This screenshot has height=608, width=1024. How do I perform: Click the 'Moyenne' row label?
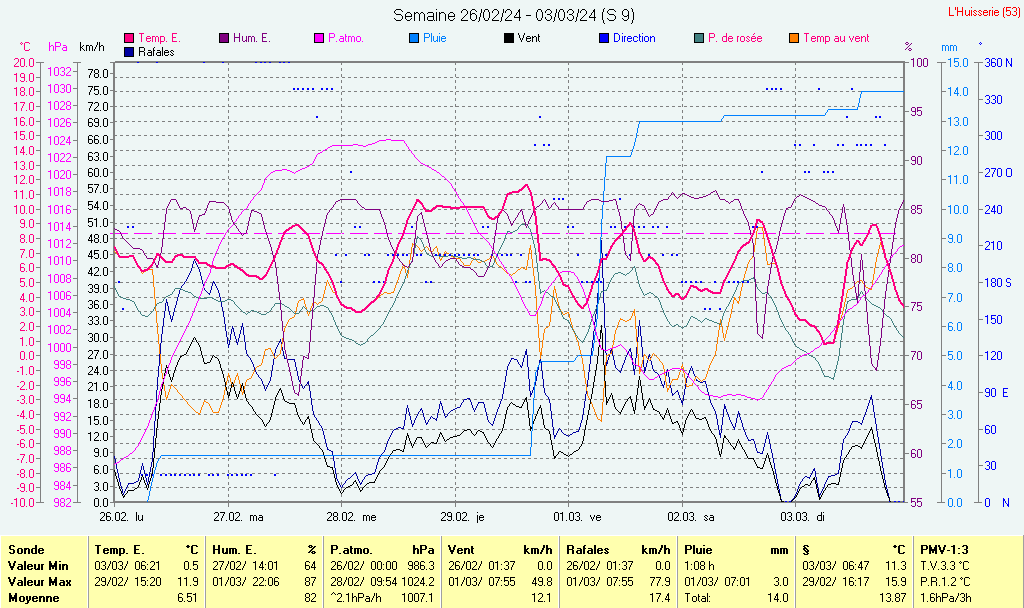(x=33, y=598)
